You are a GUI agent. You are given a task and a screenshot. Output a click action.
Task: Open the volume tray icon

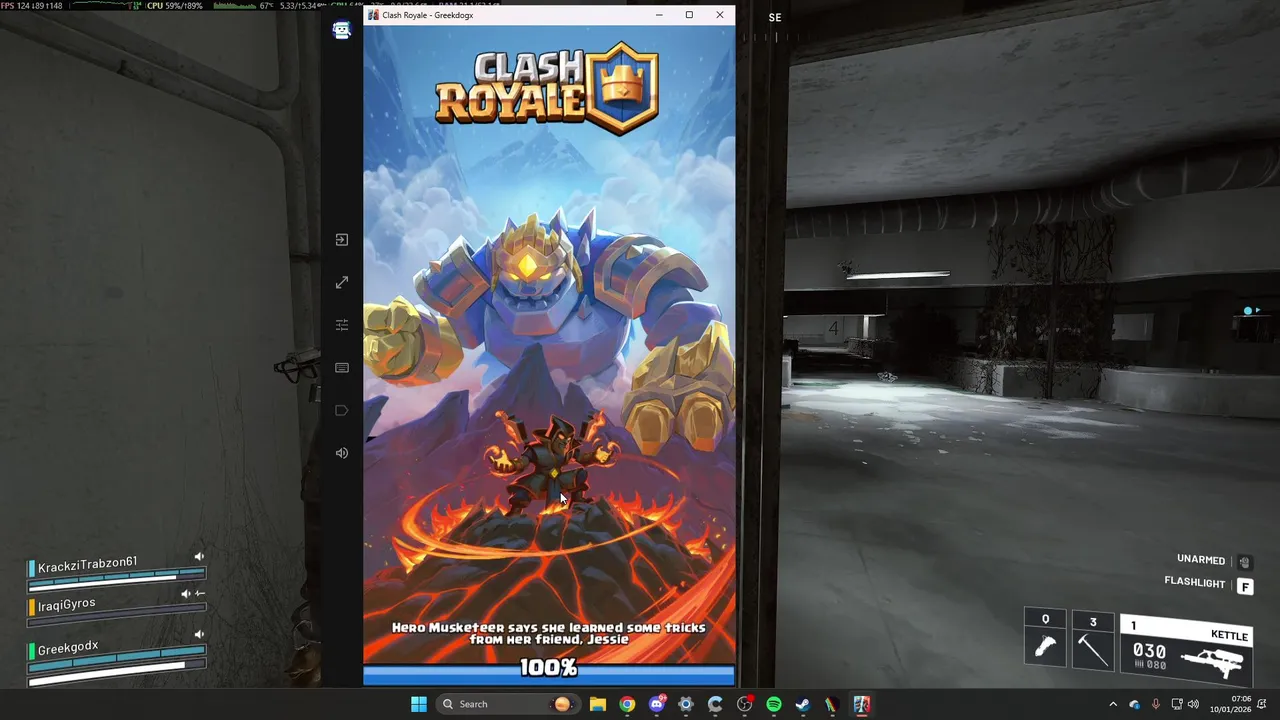coord(1194,704)
